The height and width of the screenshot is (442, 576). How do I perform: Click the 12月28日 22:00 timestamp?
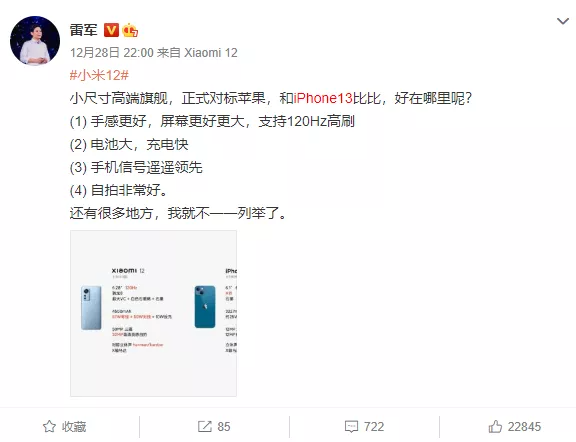[x=112, y=53]
